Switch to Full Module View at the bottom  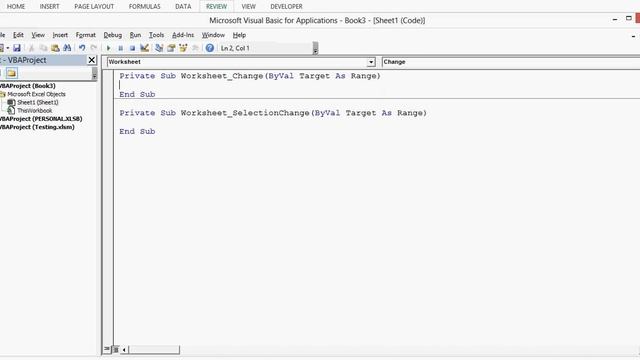116,349
